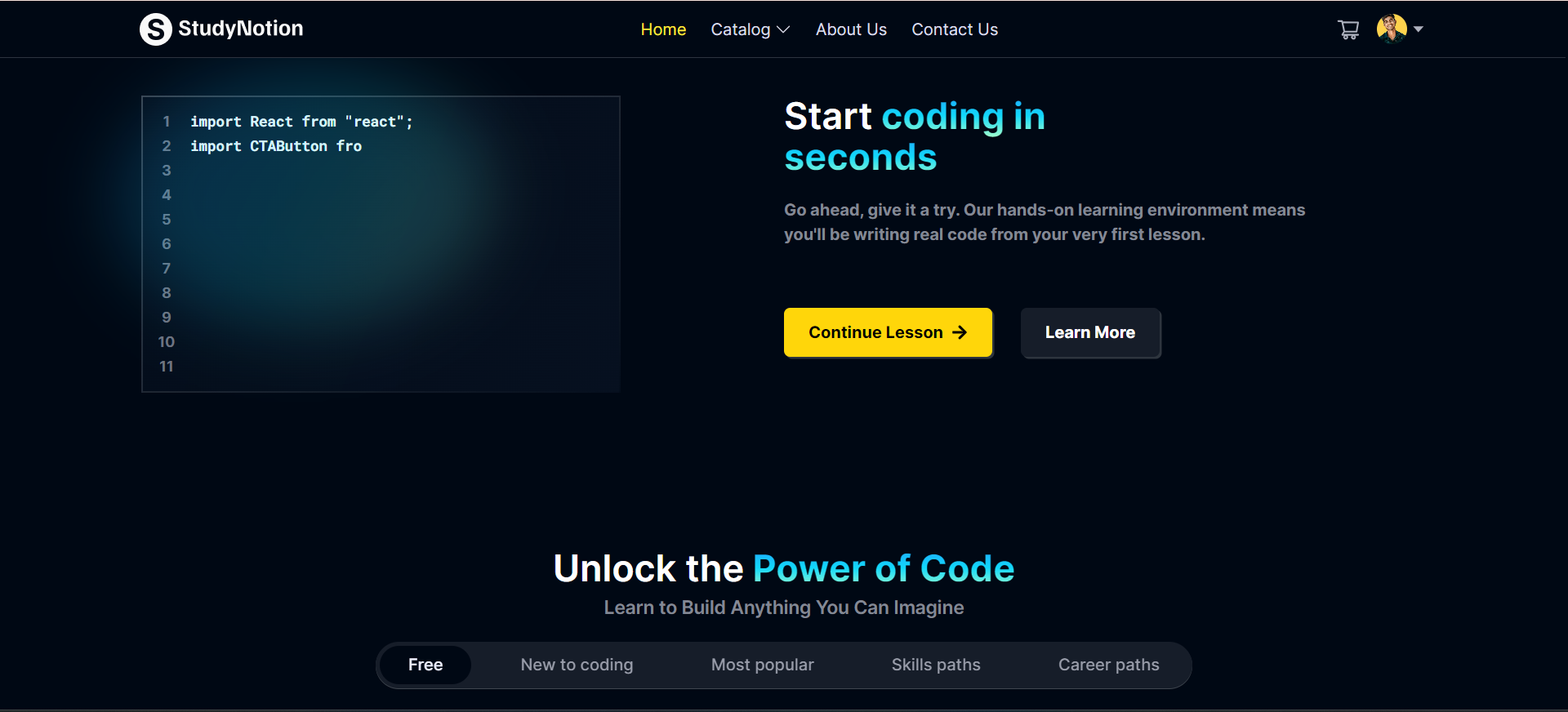1568x712 pixels.
Task: Open the shopping cart icon
Action: click(1348, 29)
